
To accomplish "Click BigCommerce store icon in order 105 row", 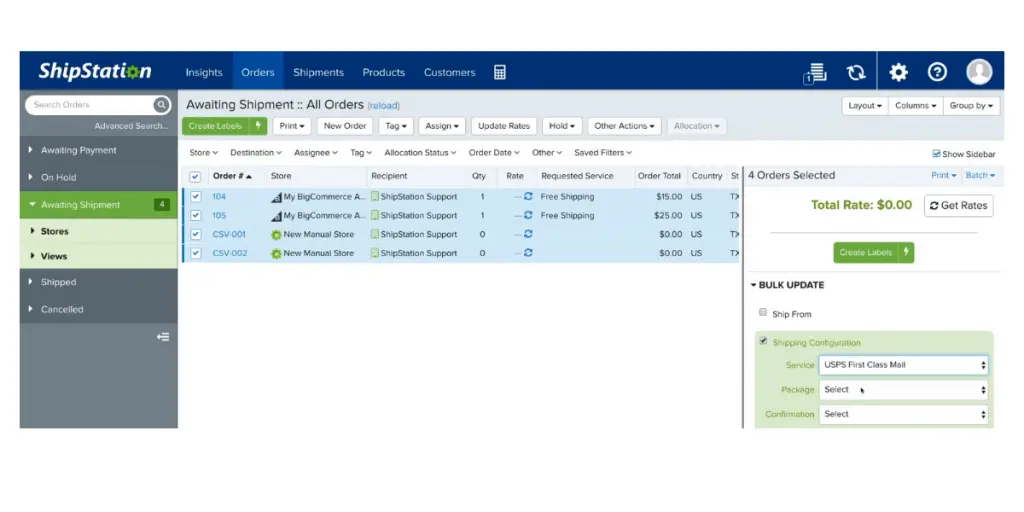I will coord(276,216).
